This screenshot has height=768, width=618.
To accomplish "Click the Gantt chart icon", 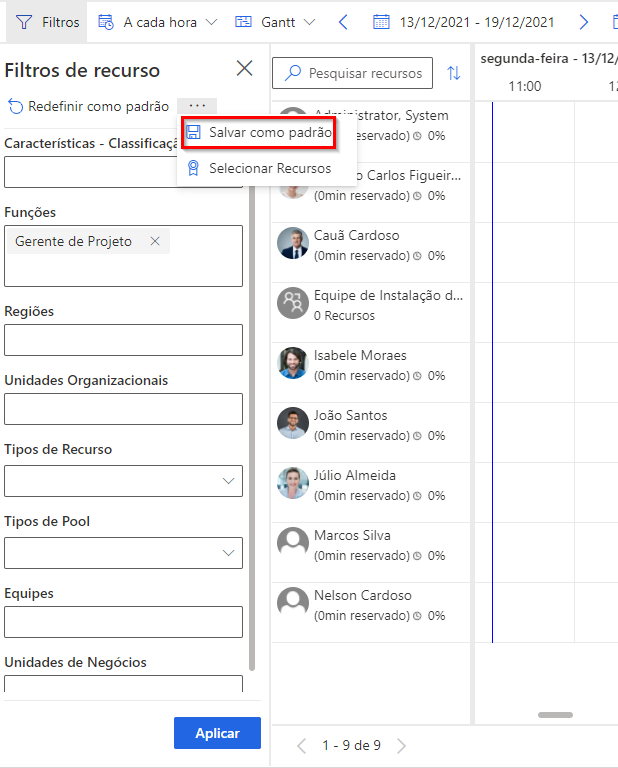I will tap(243, 22).
